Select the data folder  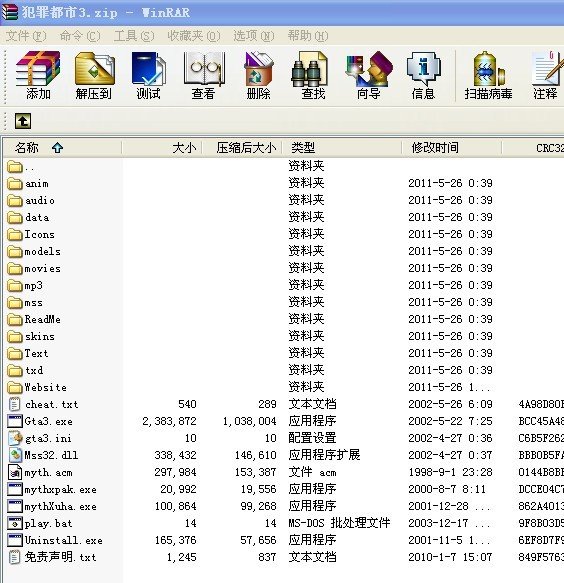tap(28, 218)
